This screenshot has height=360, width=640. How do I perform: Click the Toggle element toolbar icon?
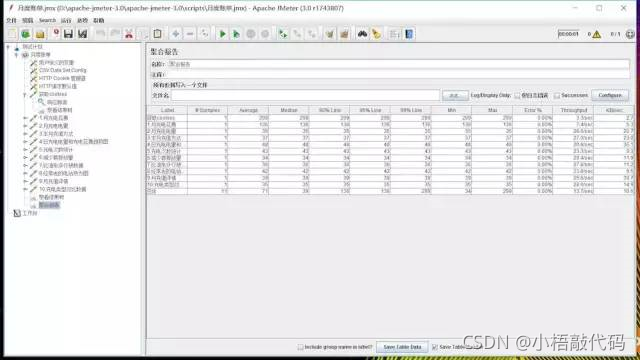click(204, 34)
